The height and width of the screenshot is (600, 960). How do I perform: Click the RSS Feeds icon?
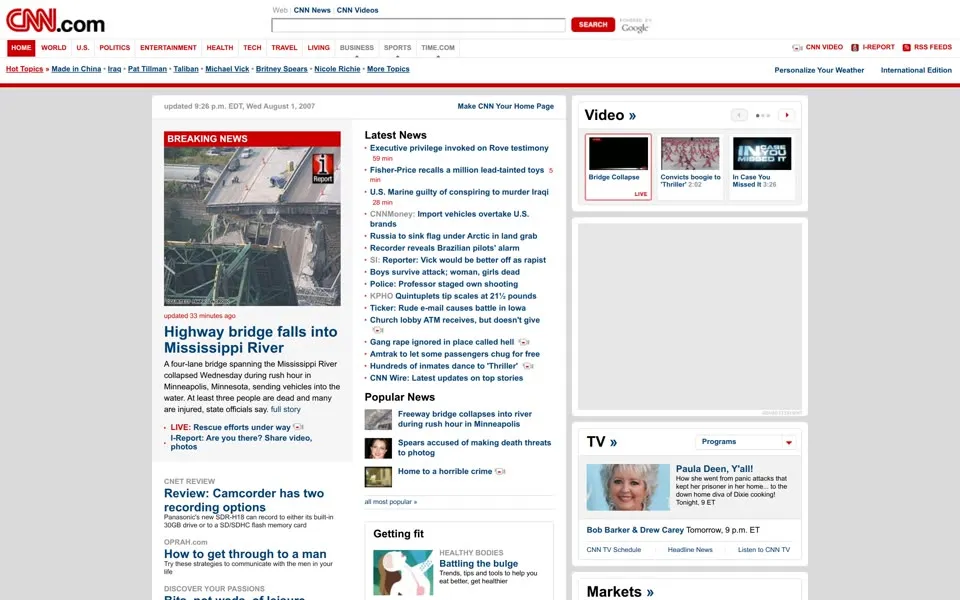click(x=906, y=48)
